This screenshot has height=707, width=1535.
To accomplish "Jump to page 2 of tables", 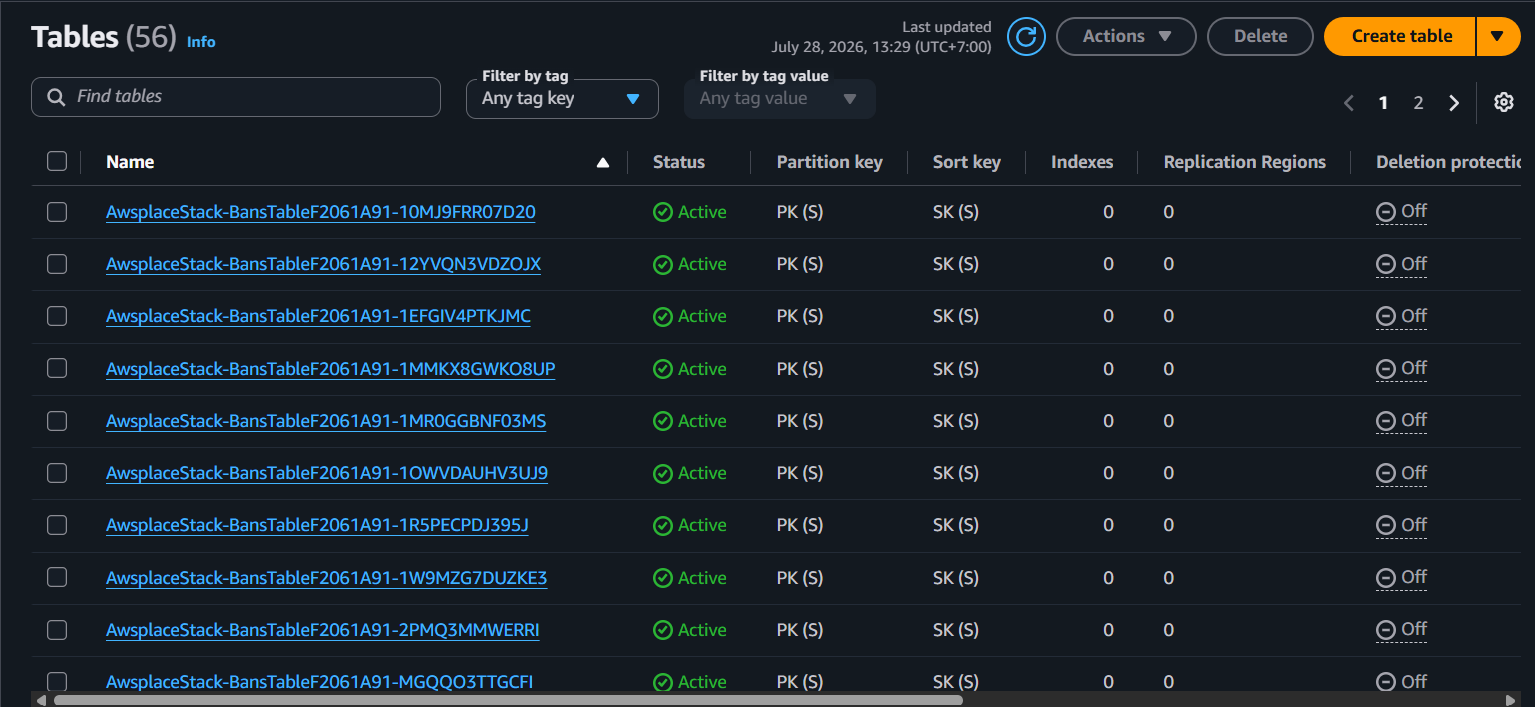I will 1418,103.
